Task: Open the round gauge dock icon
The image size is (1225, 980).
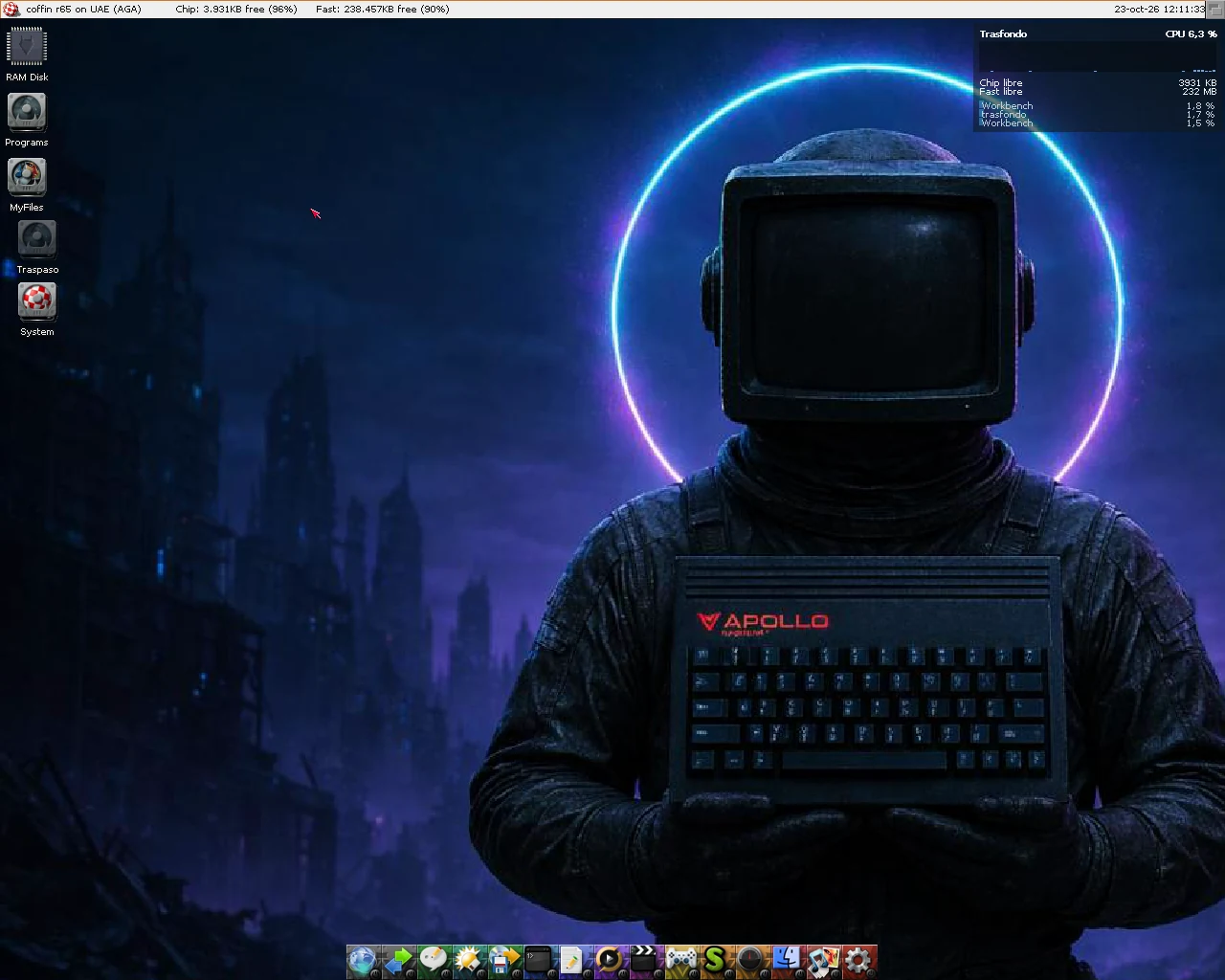Action: (752, 960)
